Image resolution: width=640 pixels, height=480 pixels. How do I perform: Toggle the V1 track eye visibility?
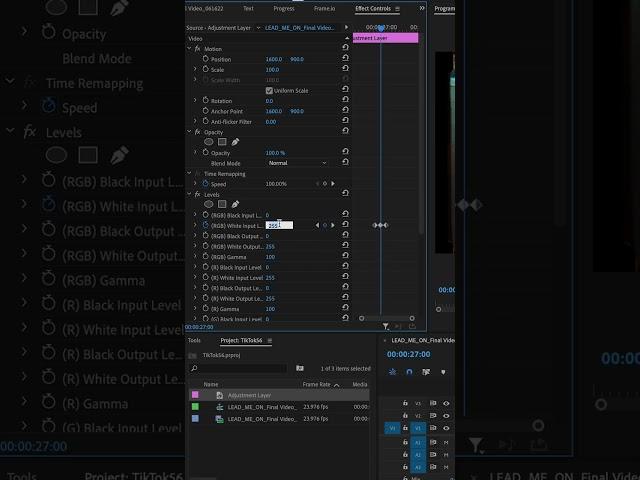pyautogui.click(x=446, y=428)
